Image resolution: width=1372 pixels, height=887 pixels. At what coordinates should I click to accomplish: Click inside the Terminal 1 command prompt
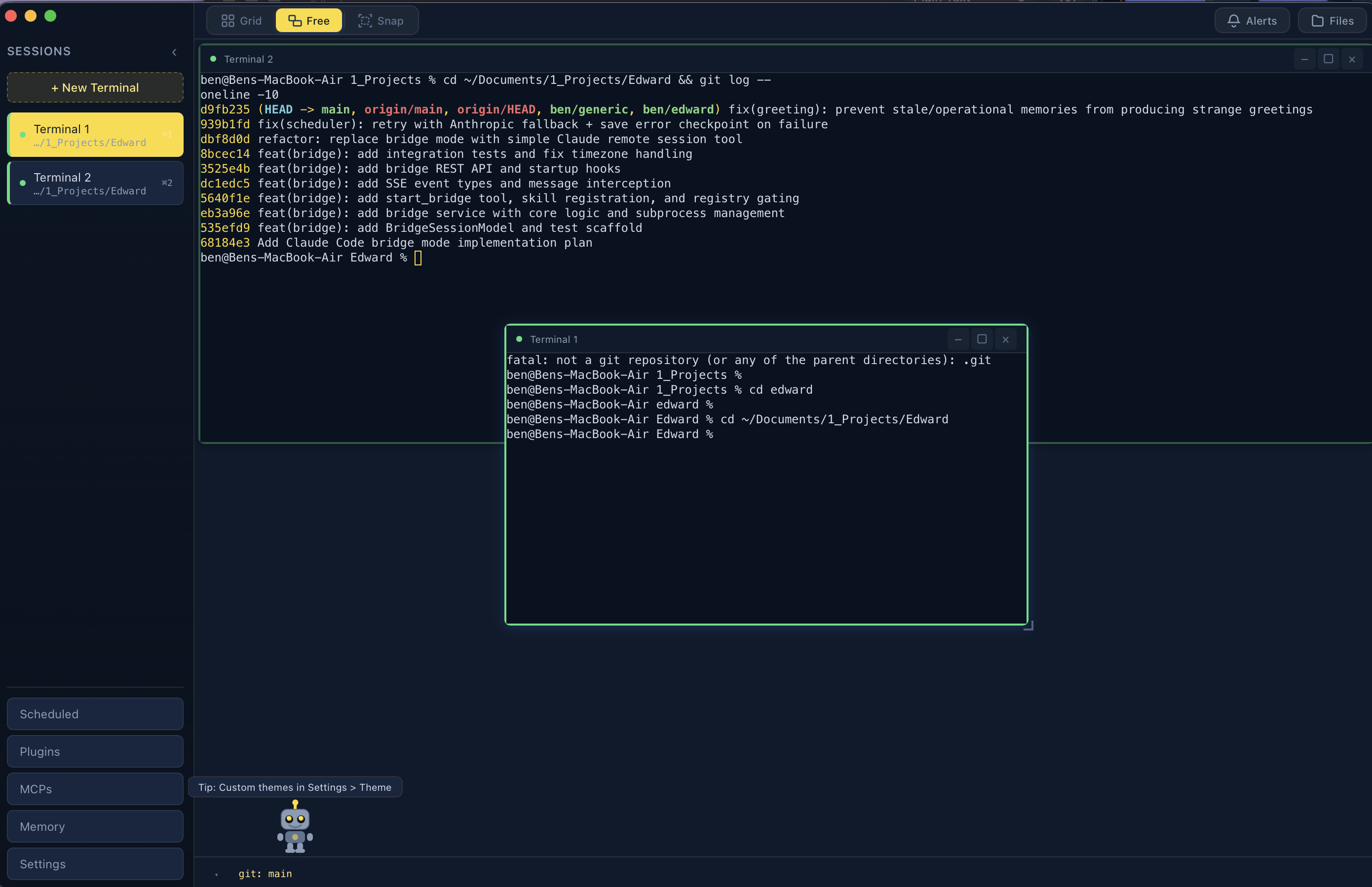(x=749, y=434)
